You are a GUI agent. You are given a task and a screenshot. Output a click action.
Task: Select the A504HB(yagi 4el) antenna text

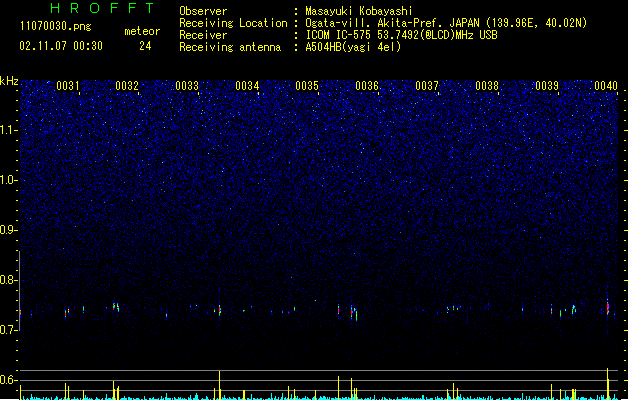353,47
